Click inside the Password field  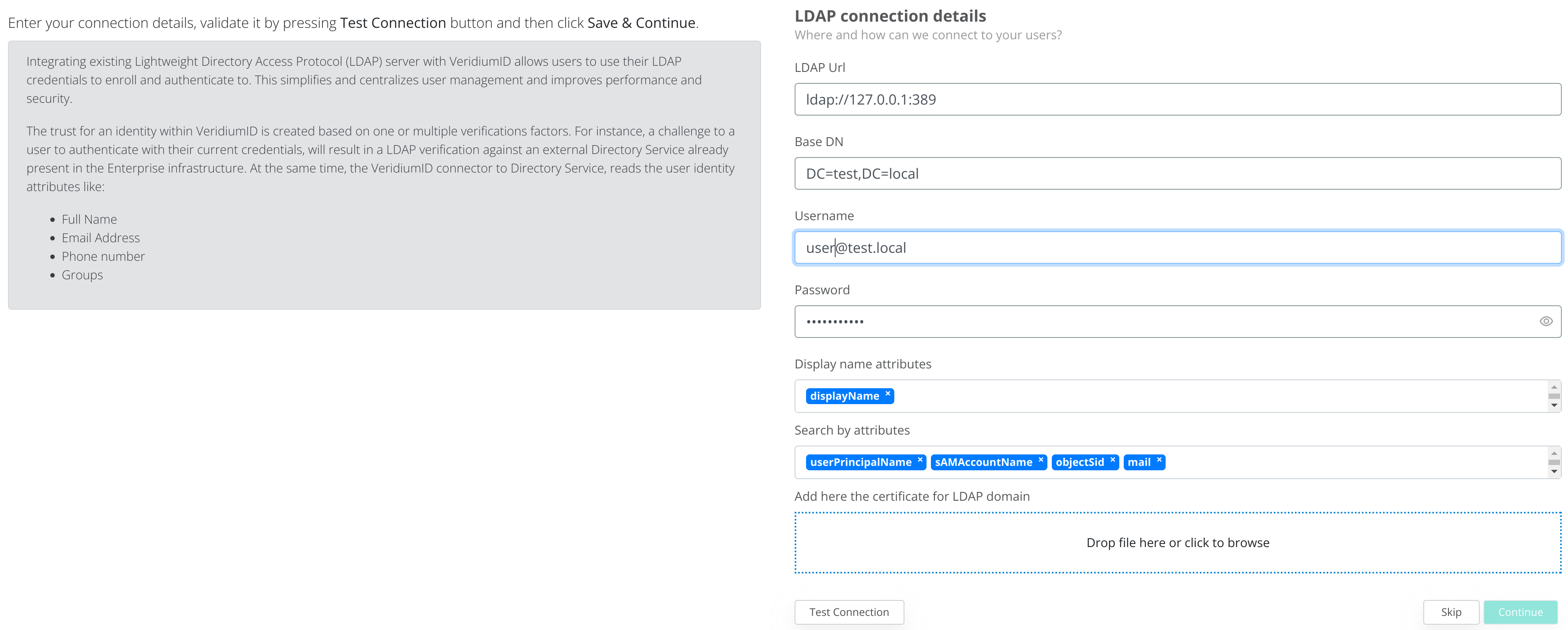[x=1156, y=322]
